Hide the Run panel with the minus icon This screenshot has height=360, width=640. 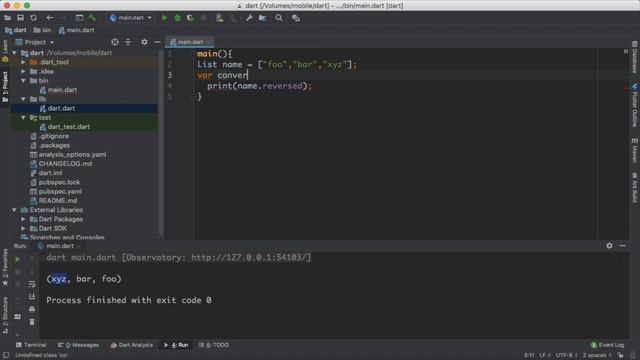tap(622, 246)
